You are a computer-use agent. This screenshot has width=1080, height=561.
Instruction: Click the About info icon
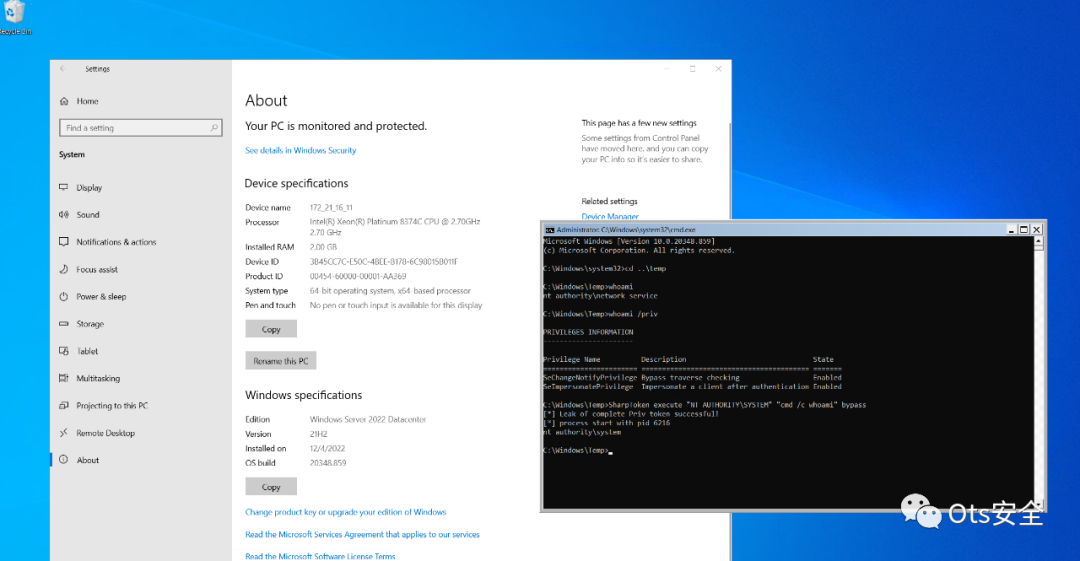(x=64, y=460)
